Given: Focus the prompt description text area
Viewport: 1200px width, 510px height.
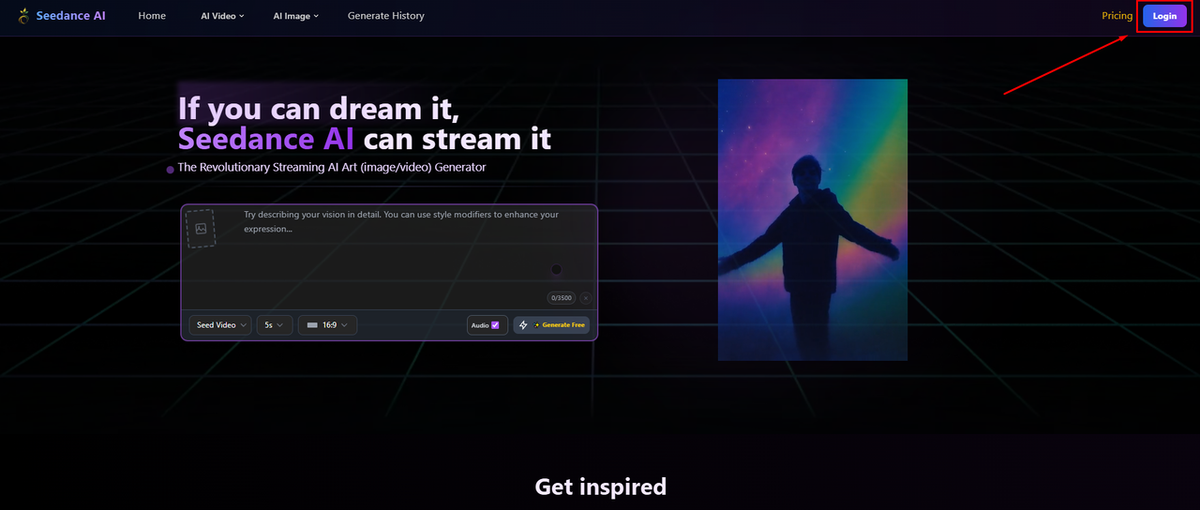Looking at the screenshot, I should tap(400, 250).
